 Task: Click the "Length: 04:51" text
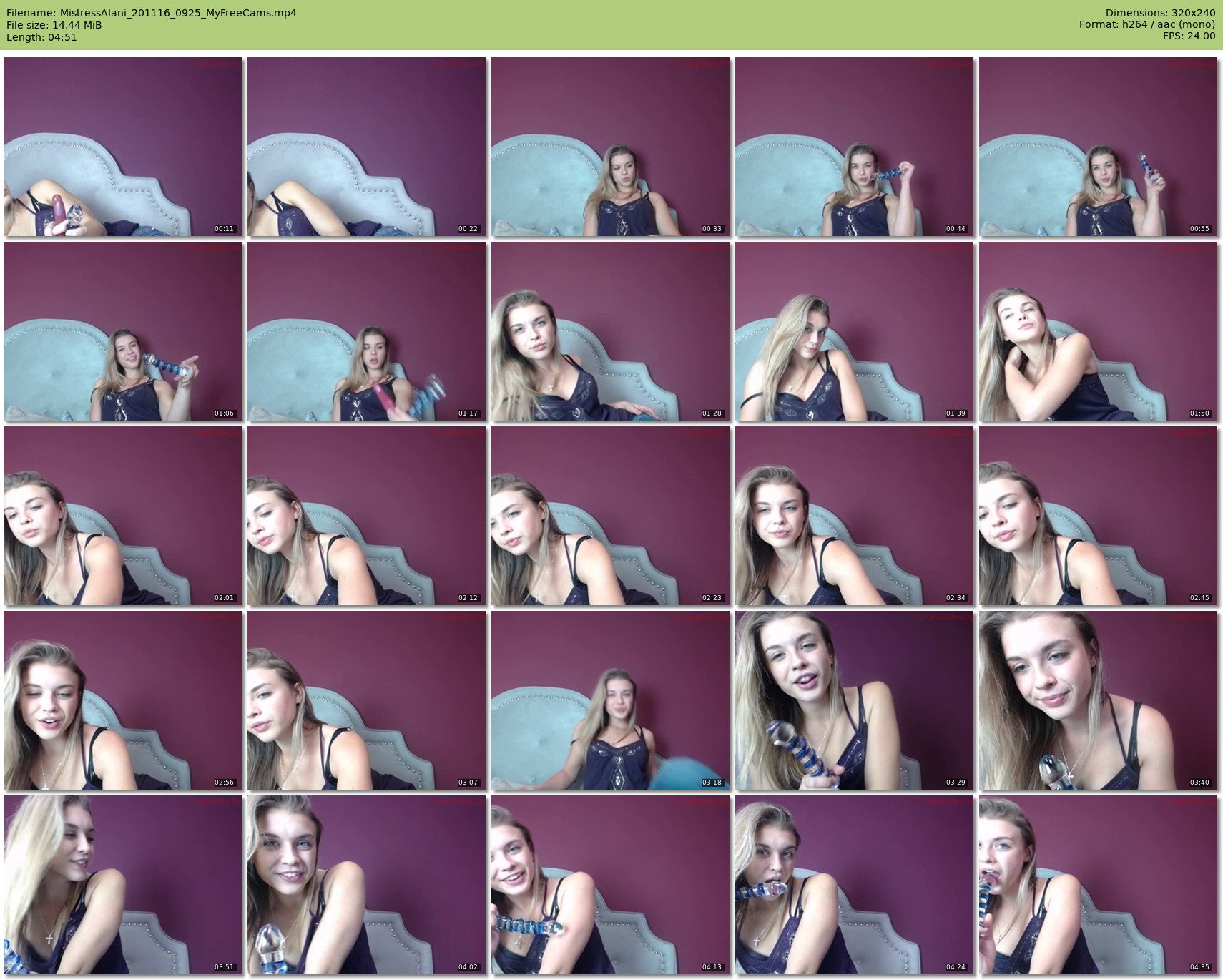(41, 37)
